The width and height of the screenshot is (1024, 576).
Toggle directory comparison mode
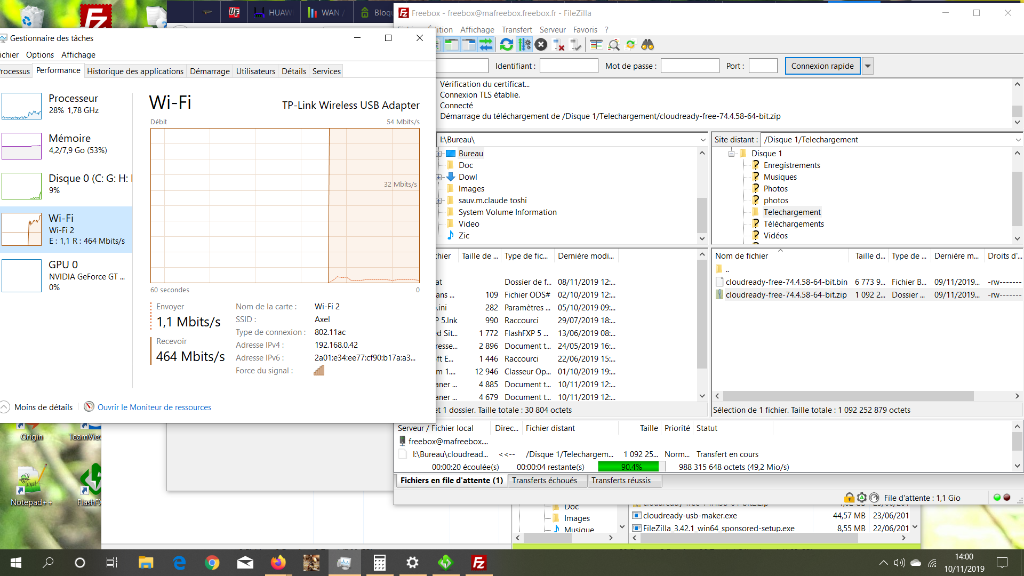[615, 45]
